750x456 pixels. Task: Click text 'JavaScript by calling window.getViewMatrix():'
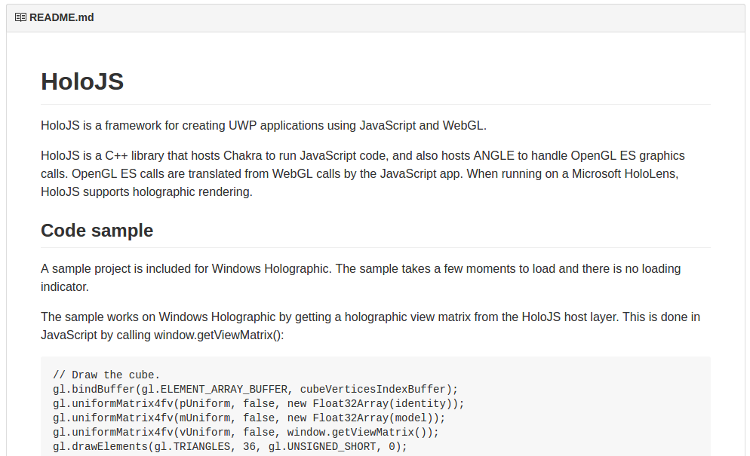click(x=162, y=335)
